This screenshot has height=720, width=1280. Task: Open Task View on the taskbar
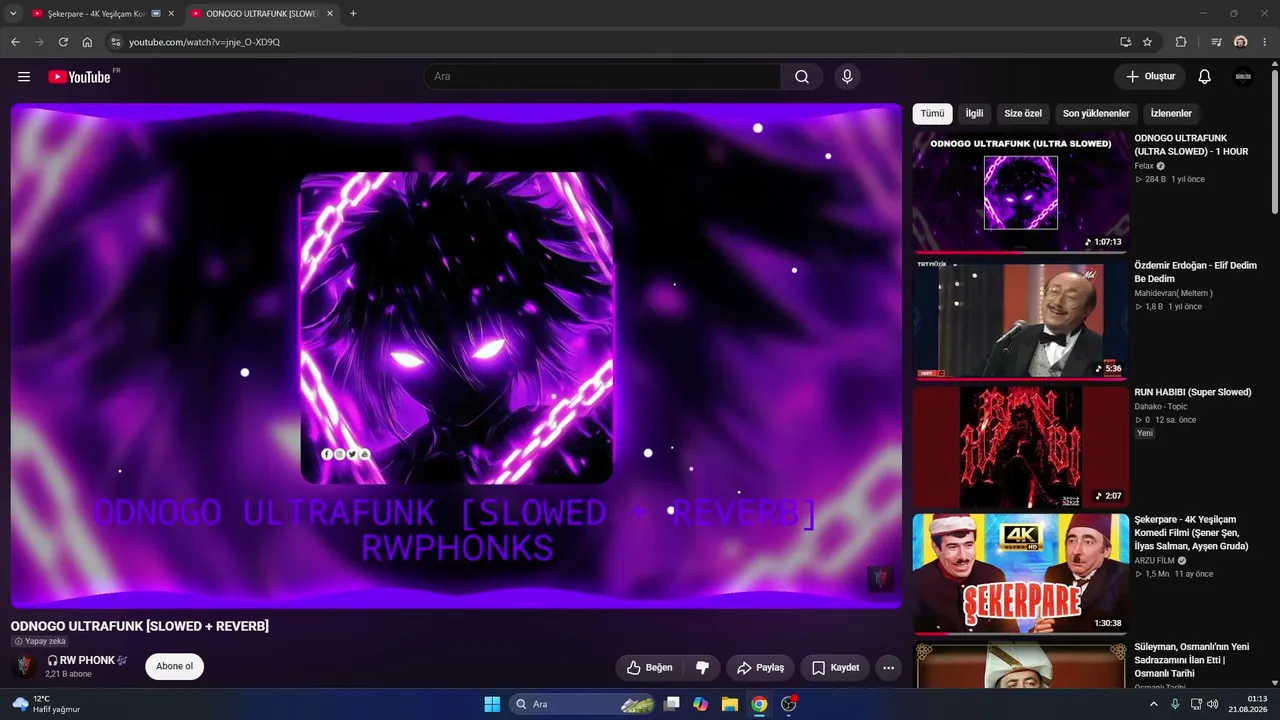coord(672,704)
